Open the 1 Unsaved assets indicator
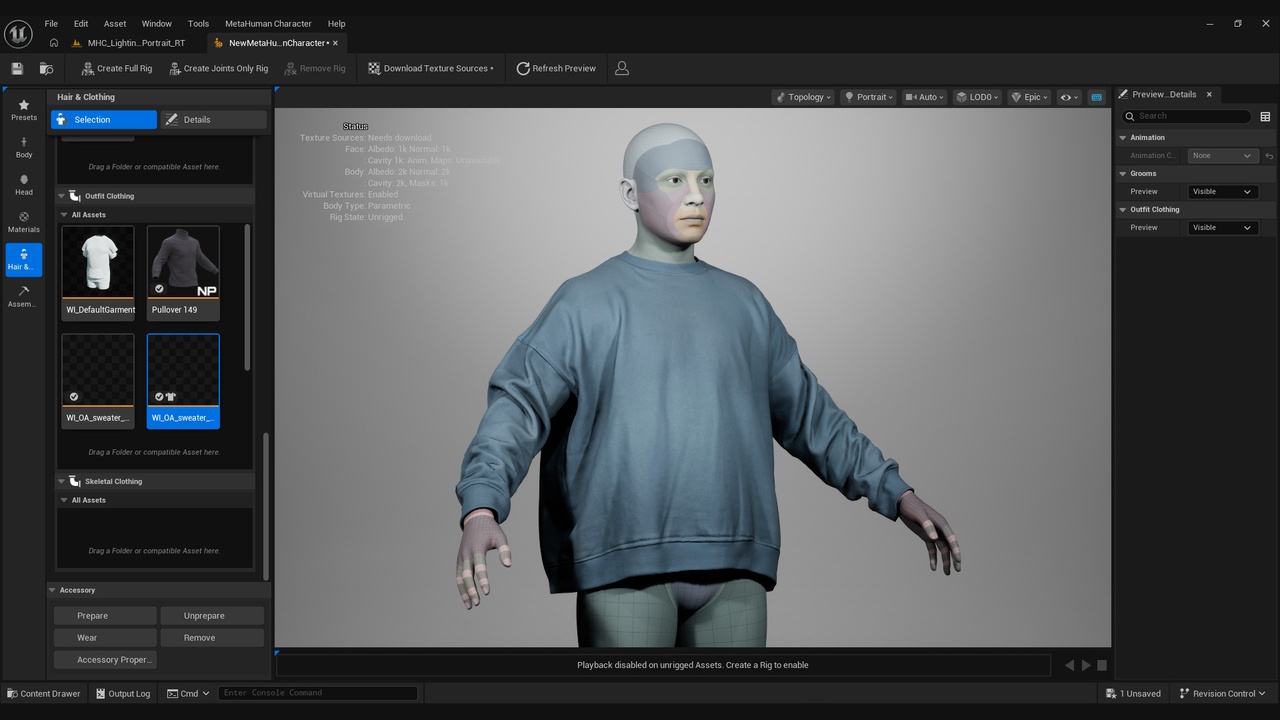This screenshot has width=1280, height=720. (x=1134, y=693)
